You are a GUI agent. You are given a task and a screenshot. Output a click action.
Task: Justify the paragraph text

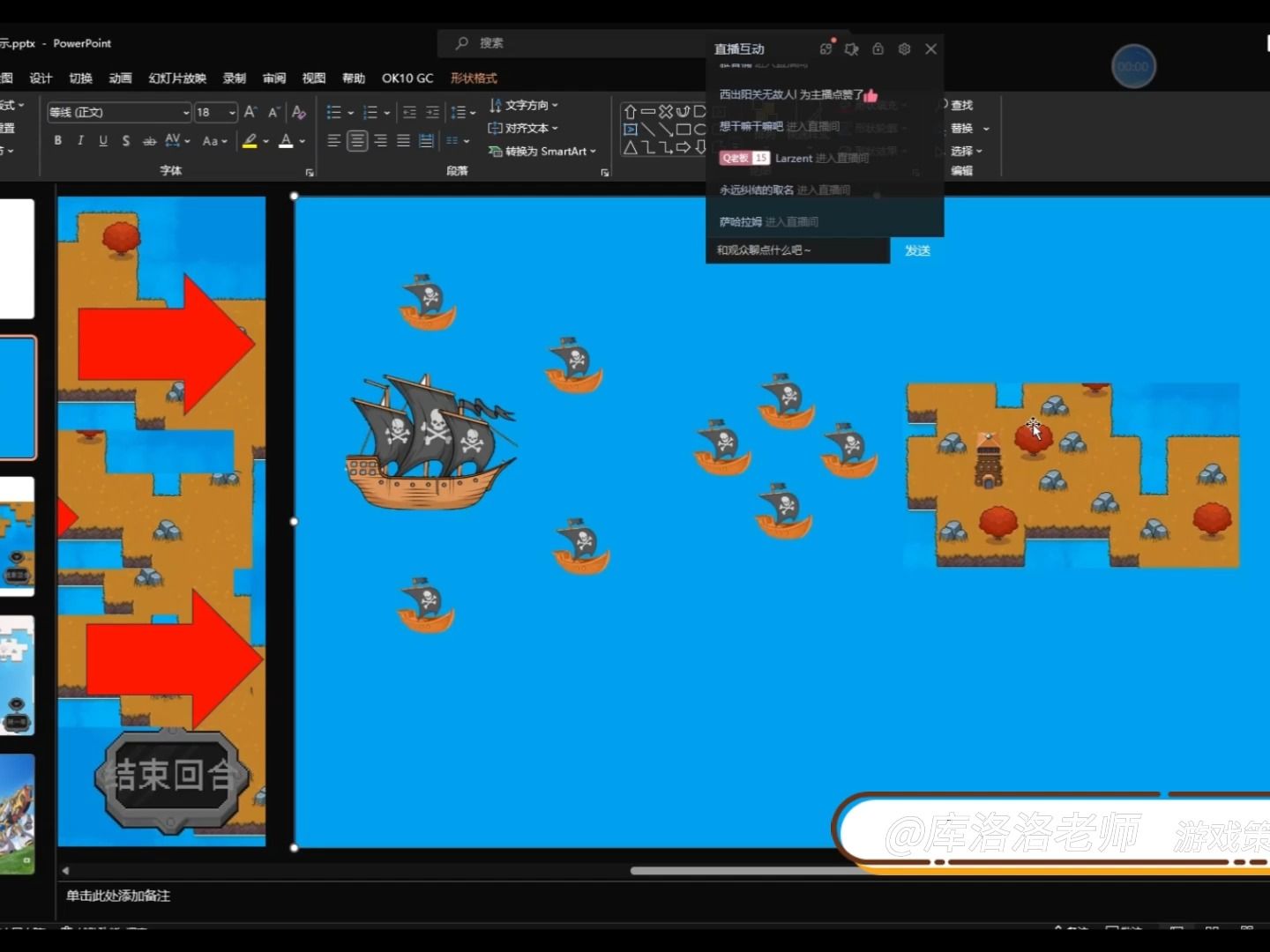[403, 140]
